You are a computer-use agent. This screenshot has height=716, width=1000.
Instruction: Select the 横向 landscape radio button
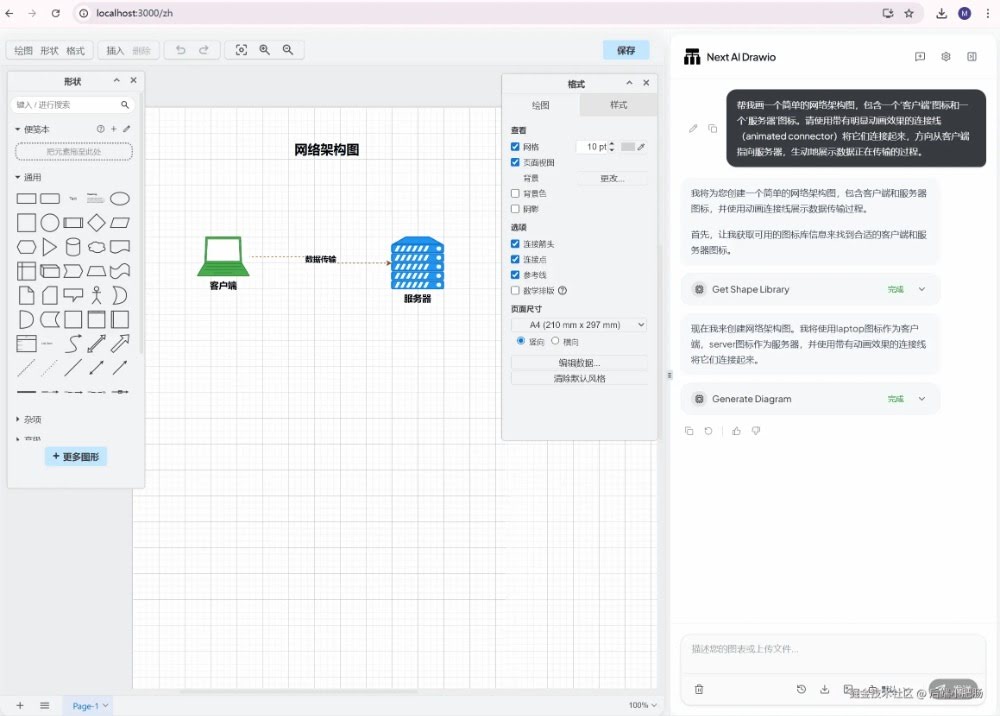(x=555, y=341)
